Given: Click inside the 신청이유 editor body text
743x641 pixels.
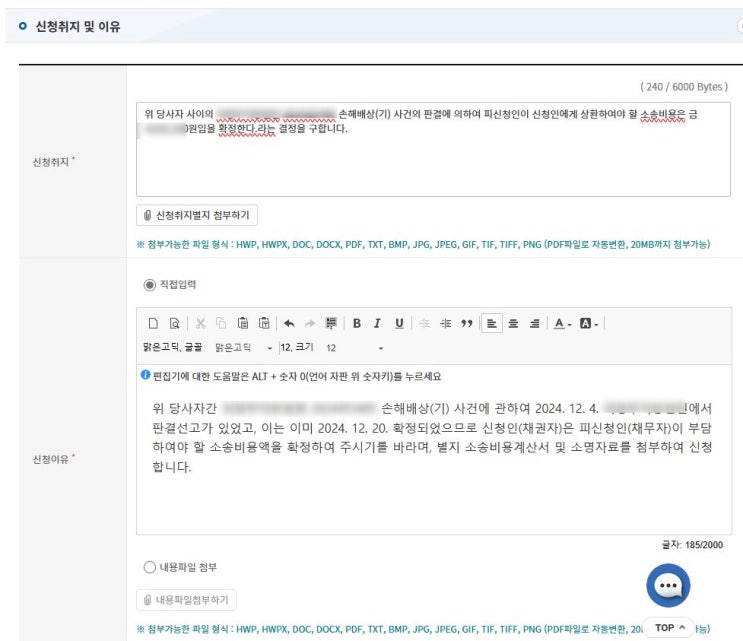Looking at the screenshot, I should pyautogui.click(x=432, y=437).
